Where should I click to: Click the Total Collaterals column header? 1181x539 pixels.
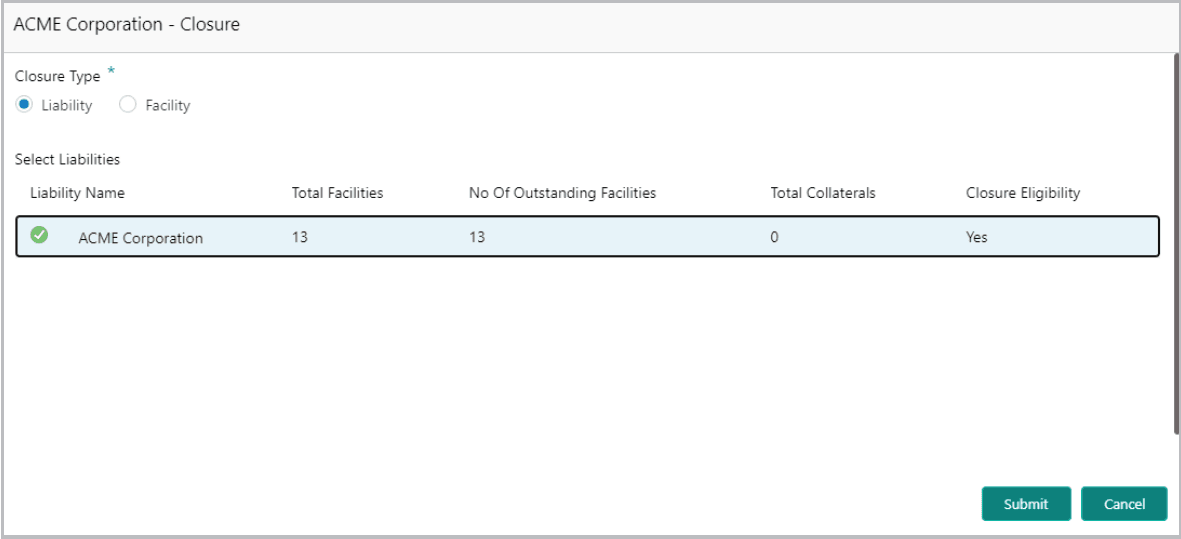(822, 193)
